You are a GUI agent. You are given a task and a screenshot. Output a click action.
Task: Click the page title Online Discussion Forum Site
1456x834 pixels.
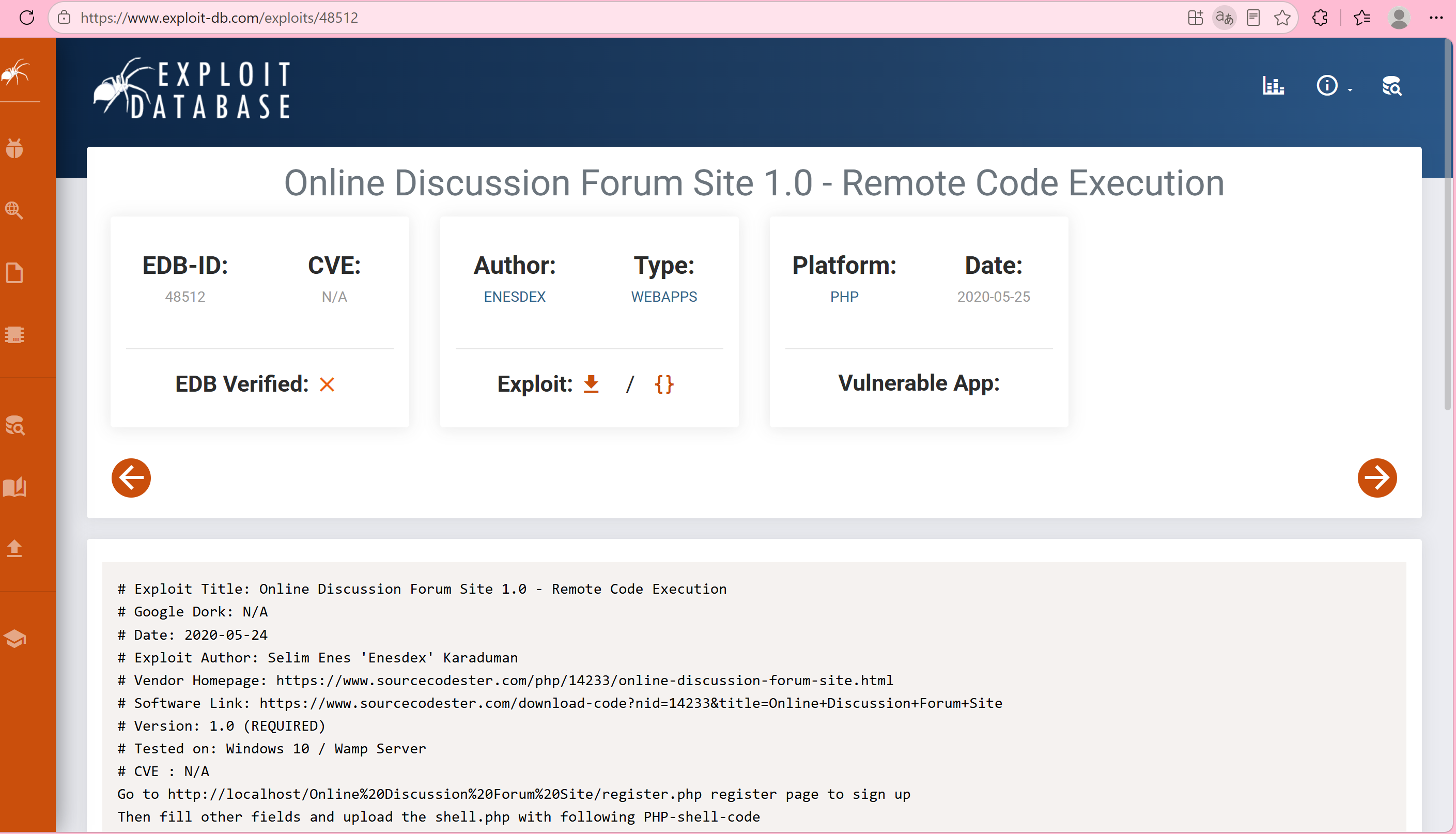754,183
